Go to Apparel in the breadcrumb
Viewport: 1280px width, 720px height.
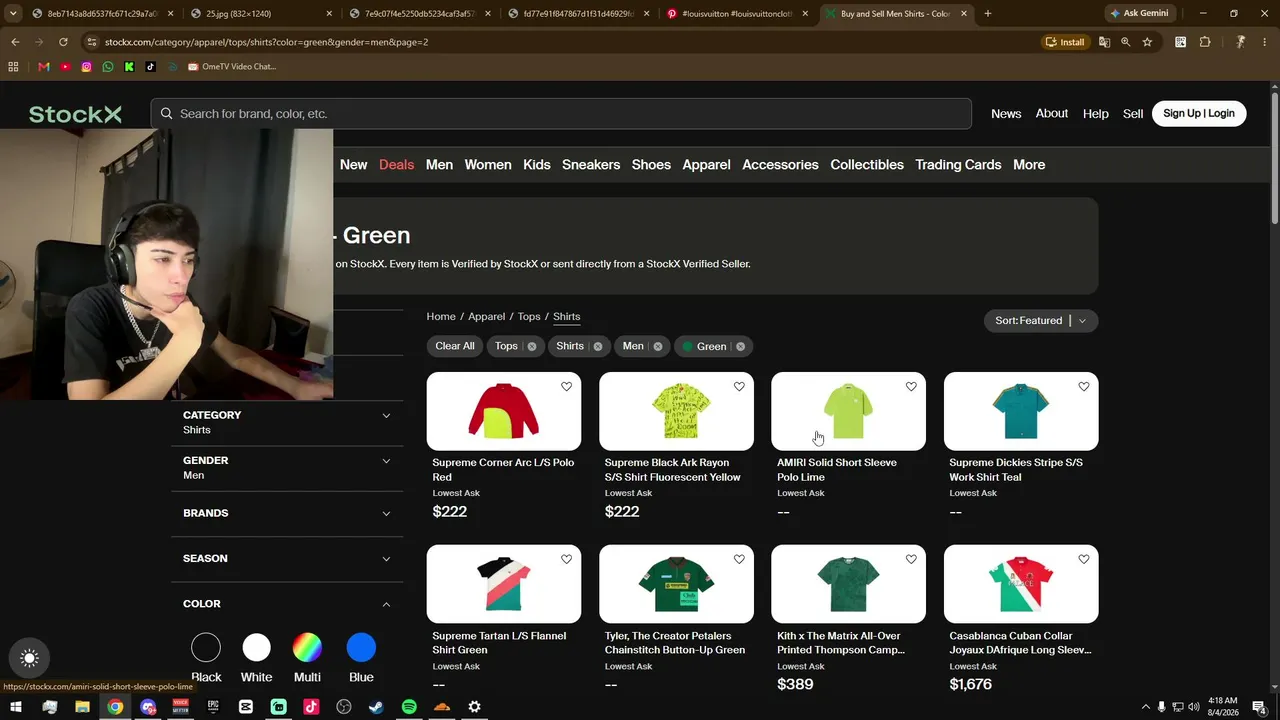tap(487, 317)
